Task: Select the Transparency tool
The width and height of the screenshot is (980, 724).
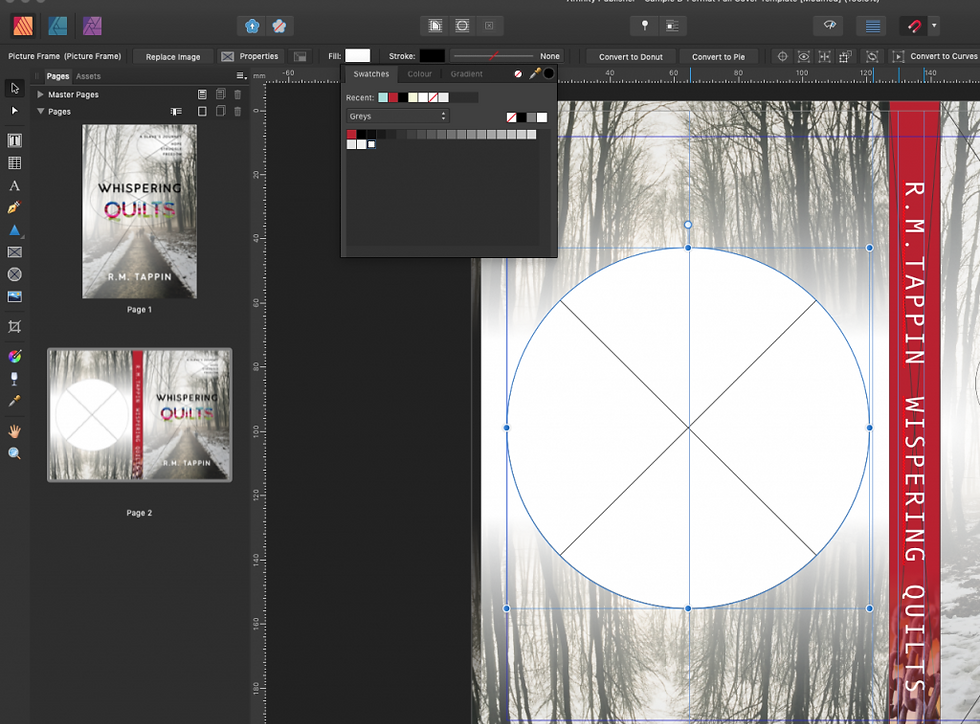Action: pos(14,378)
